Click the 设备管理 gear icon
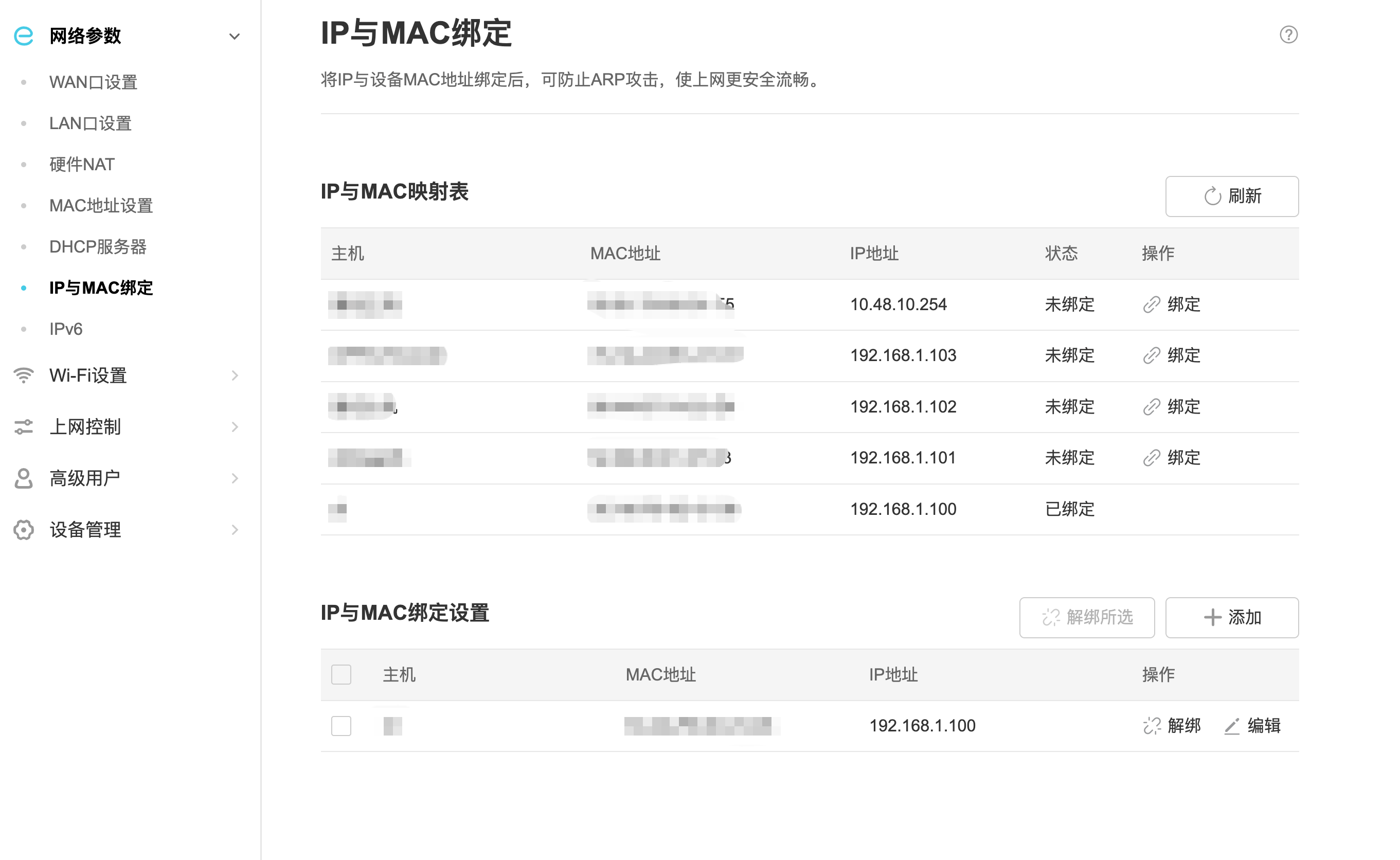This screenshot has width=1400, height=860. coord(23,530)
